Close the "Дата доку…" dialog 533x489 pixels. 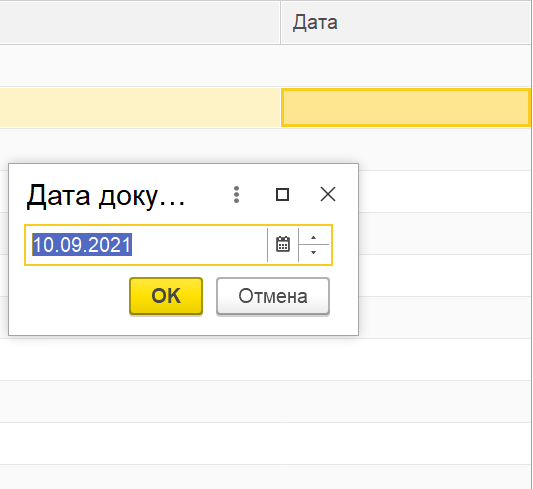328,194
